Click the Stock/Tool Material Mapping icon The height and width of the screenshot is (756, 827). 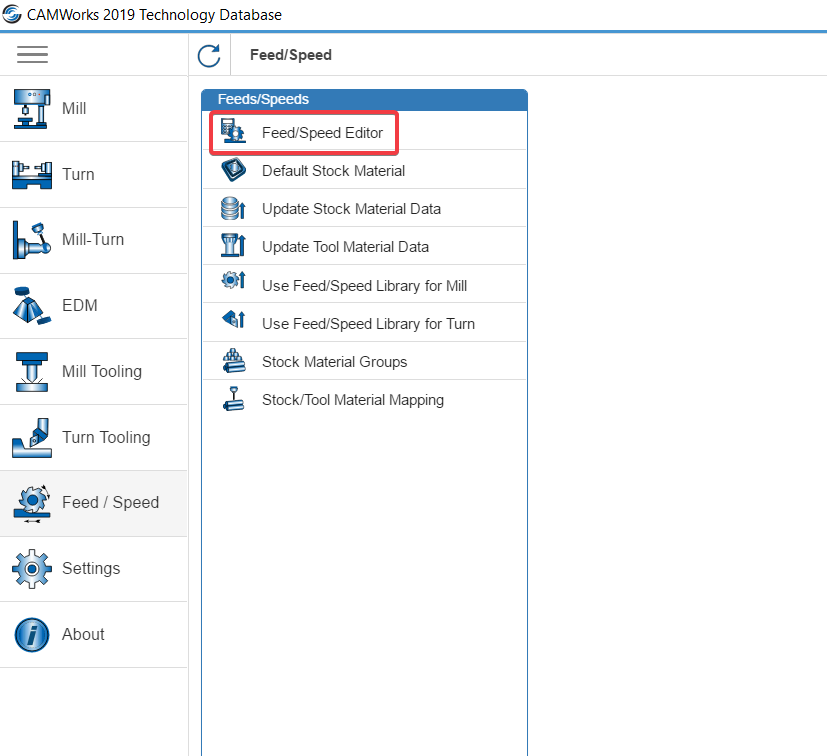[x=233, y=399]
